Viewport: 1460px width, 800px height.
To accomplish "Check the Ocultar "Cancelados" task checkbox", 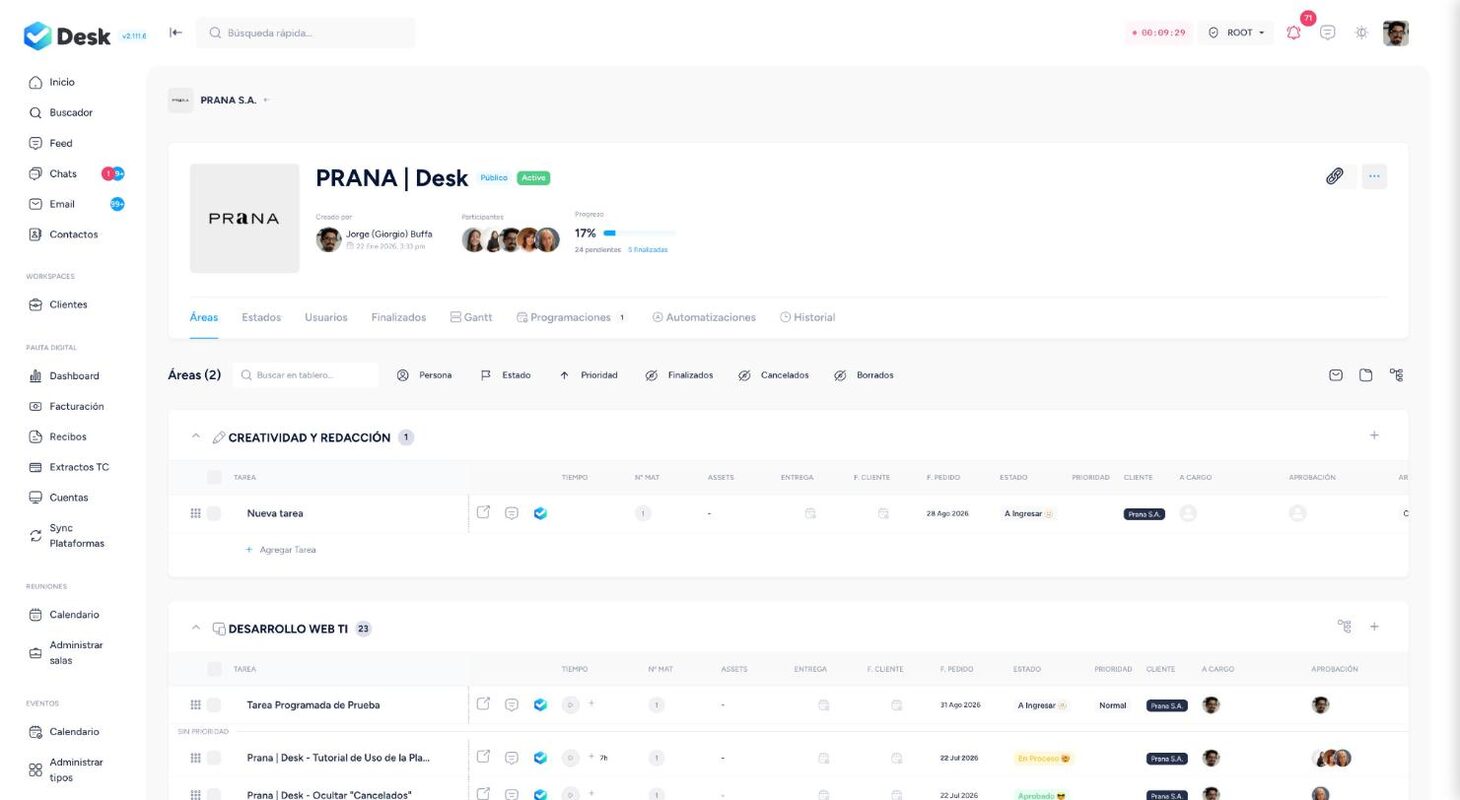I will click(x=214, y=795).
